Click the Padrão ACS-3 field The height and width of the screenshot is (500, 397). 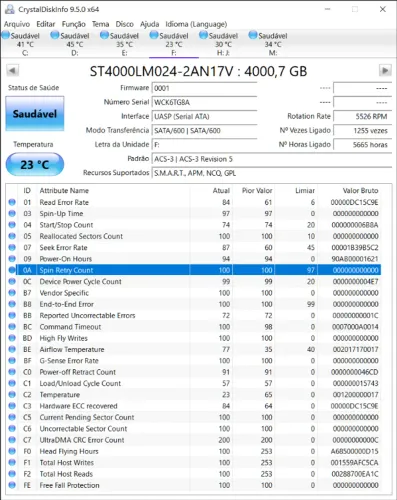(x=272, y=159)
